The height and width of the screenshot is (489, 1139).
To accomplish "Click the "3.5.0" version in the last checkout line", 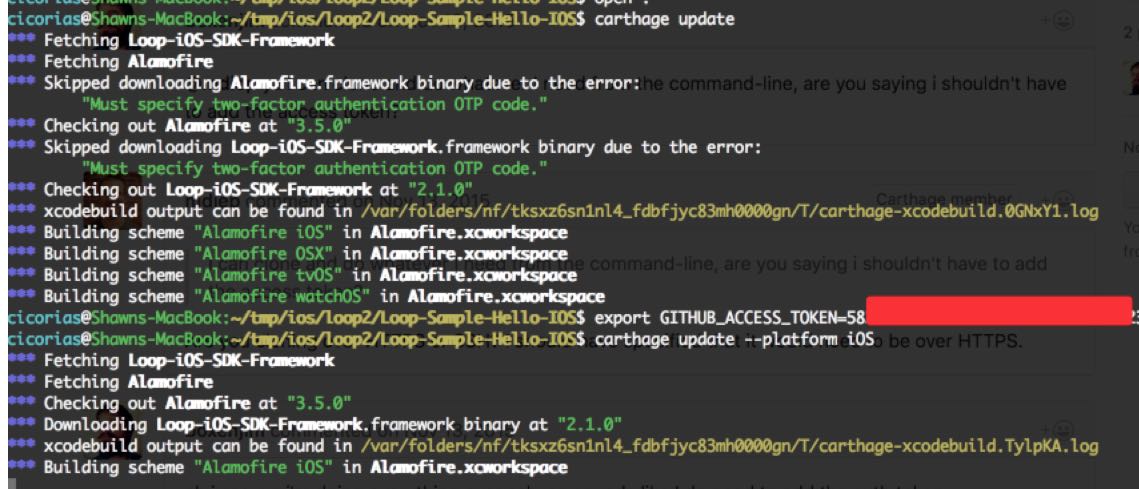I will pyautogui.click(x=319, y=403).
